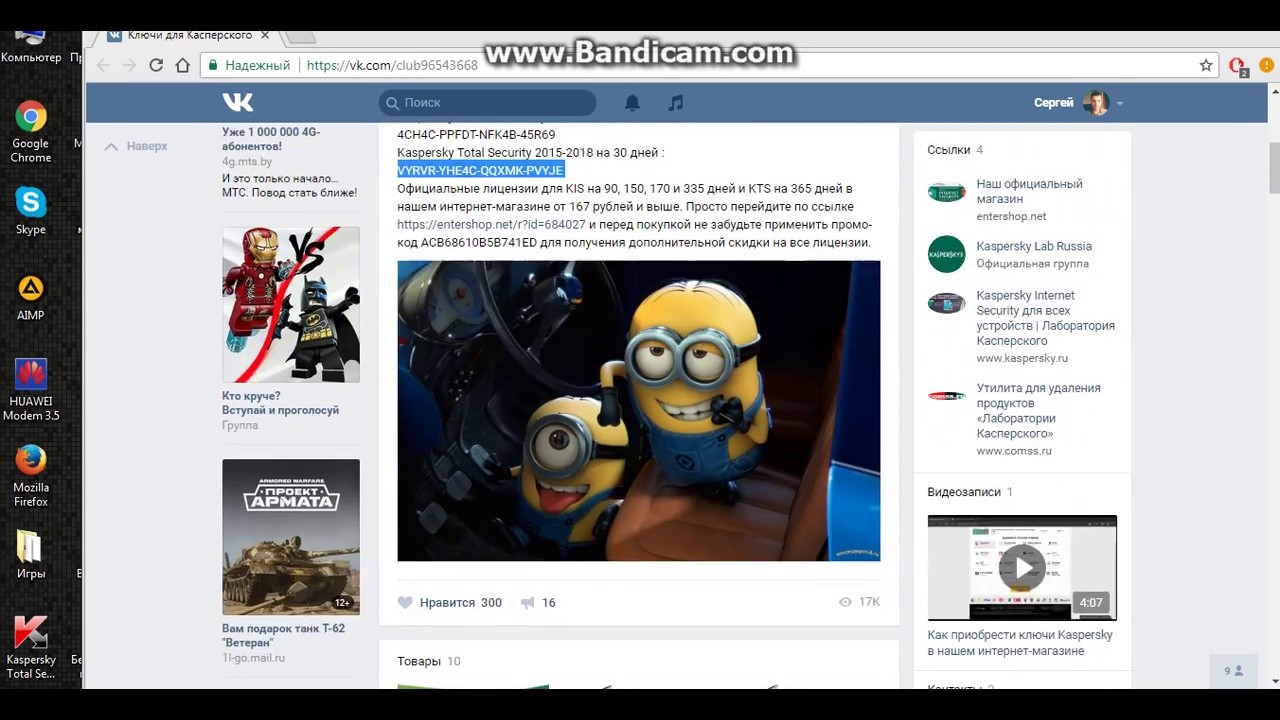Open Уже 1 000 000 4G-абонентов ad

pos(271,139)
